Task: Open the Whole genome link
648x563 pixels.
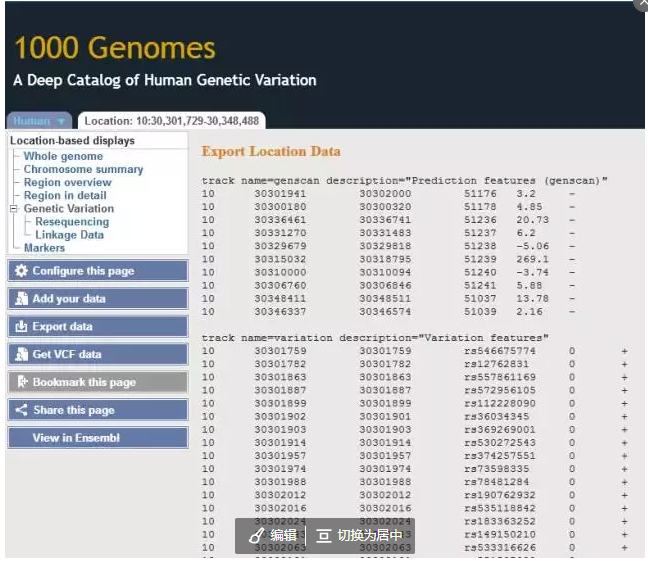Action: click(x=63, y=156)
